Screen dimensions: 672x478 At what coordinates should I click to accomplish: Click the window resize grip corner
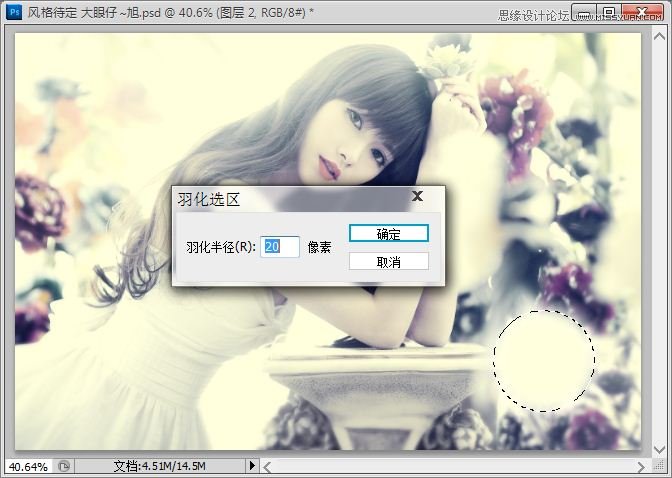pyautogui.click(x=659, y=466)
